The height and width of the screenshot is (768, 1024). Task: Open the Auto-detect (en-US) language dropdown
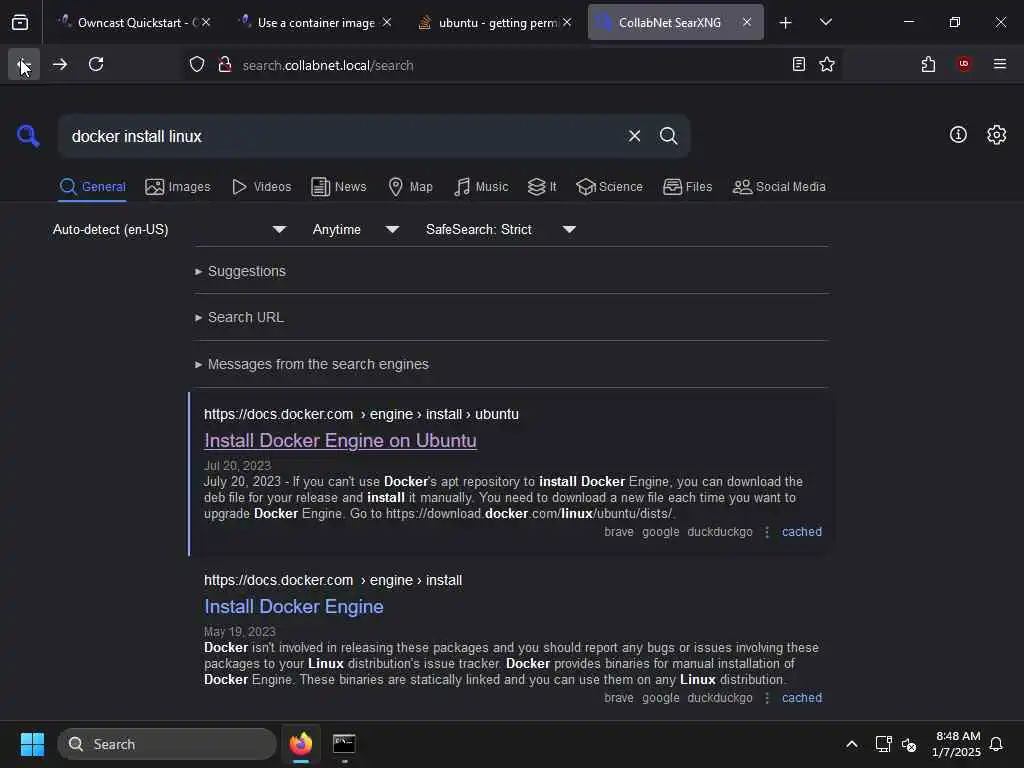169,229
